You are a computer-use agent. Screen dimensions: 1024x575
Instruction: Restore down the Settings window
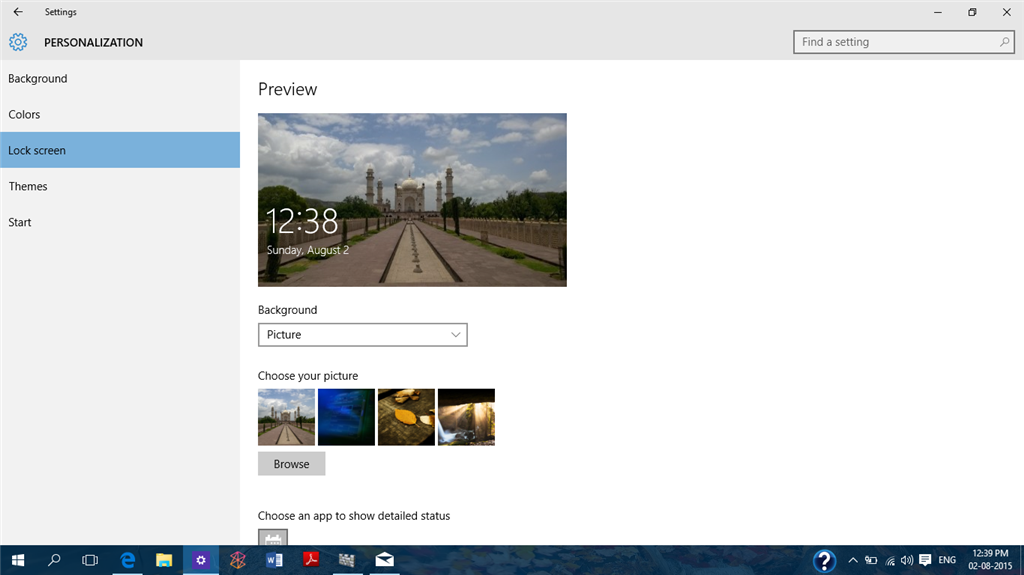pyautogui.click(x=972, y=12)
